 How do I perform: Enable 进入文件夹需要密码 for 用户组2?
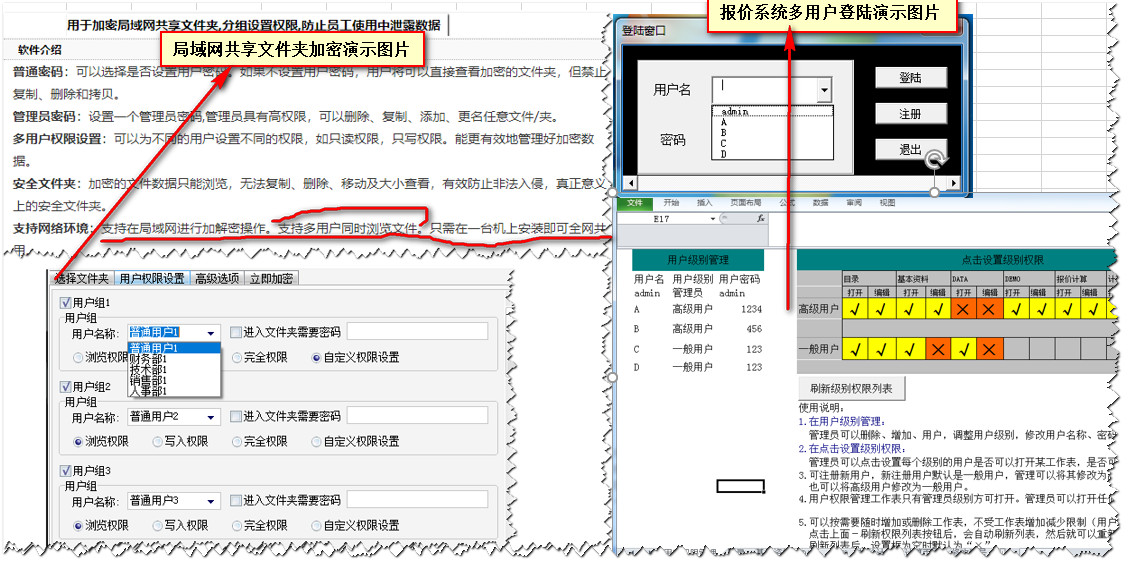click(x=236, y=416)
